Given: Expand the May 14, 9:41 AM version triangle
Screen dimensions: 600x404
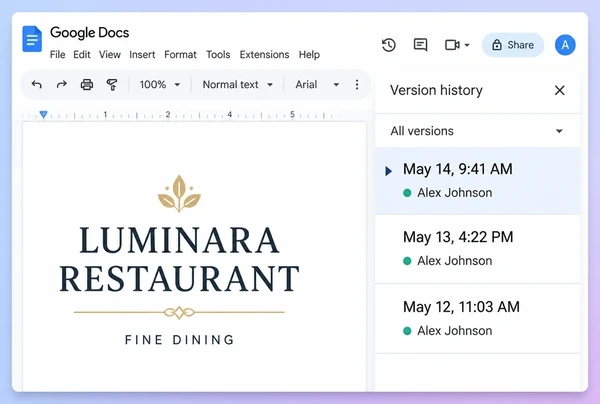Looking at the screenshot, I should click(x=388, y=171).
